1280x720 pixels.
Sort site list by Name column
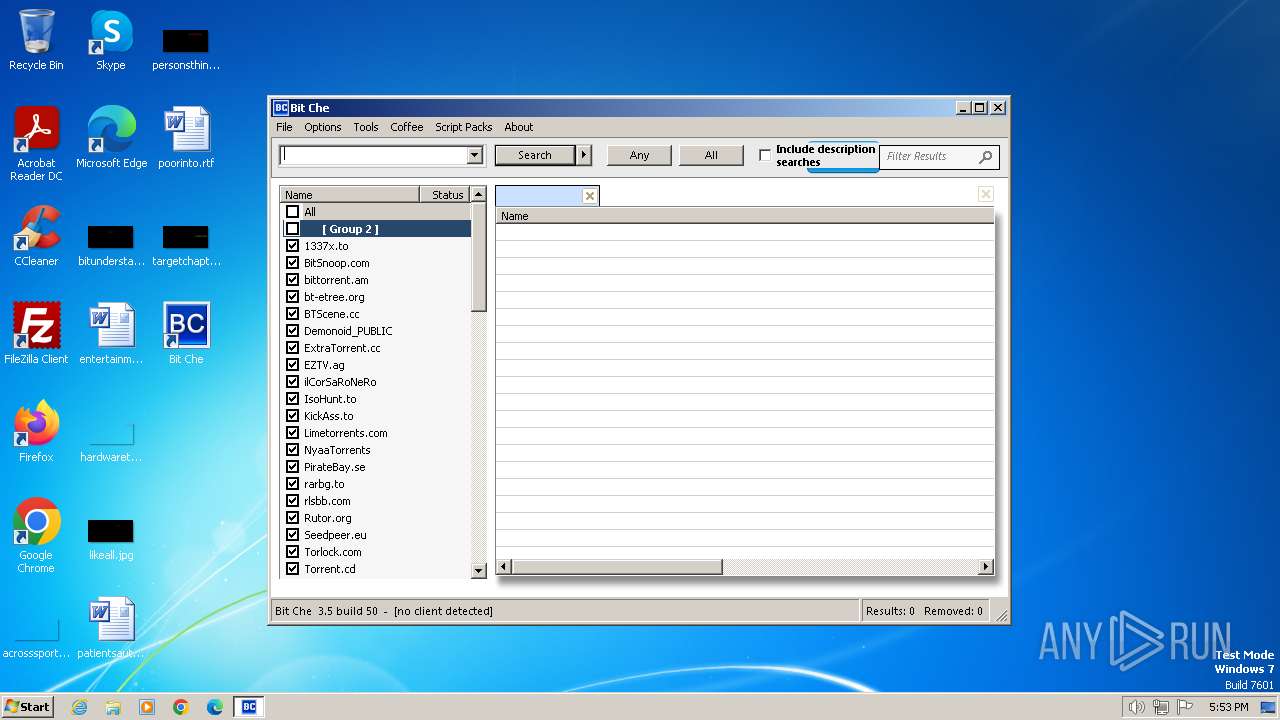[349, 195]
